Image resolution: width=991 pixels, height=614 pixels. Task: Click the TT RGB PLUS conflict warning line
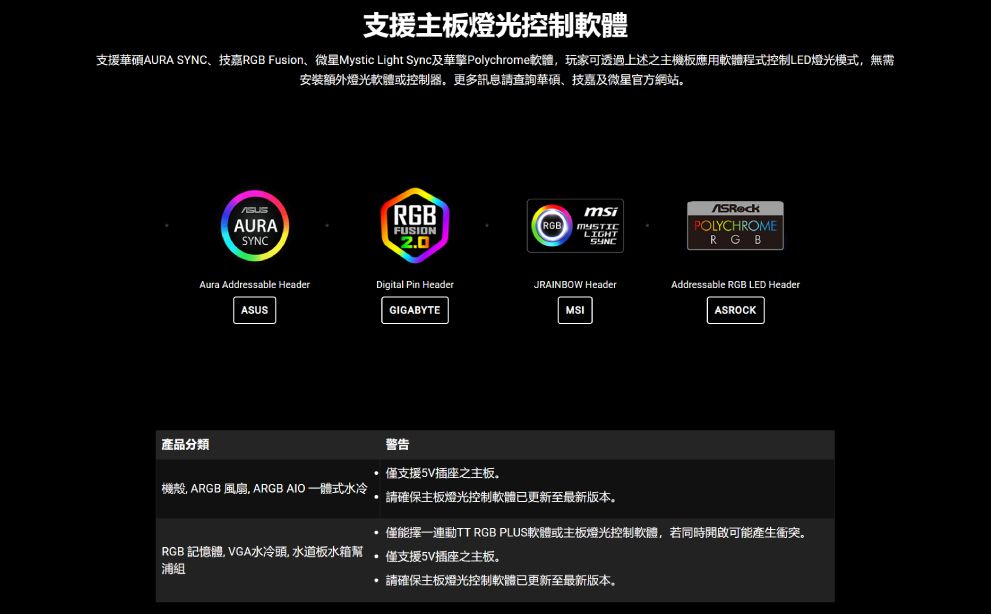(597, 533)
